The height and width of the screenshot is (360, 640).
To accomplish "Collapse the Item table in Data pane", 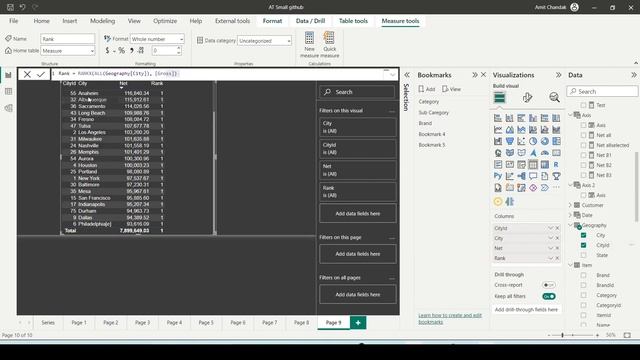I will click(x=570, y=265).
